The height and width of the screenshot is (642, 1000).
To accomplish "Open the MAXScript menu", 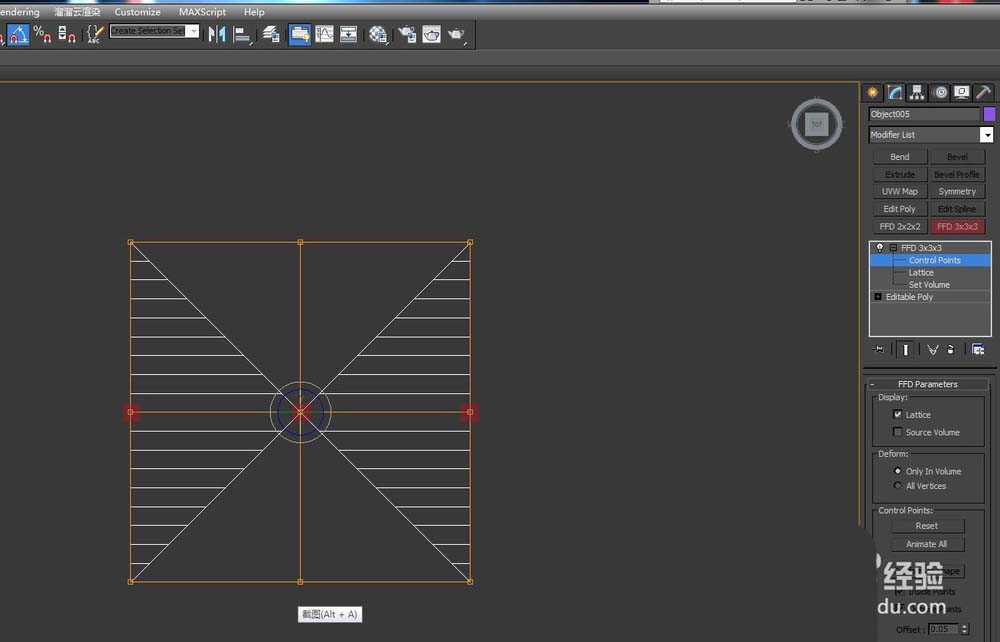I will [x=202, y=12].
